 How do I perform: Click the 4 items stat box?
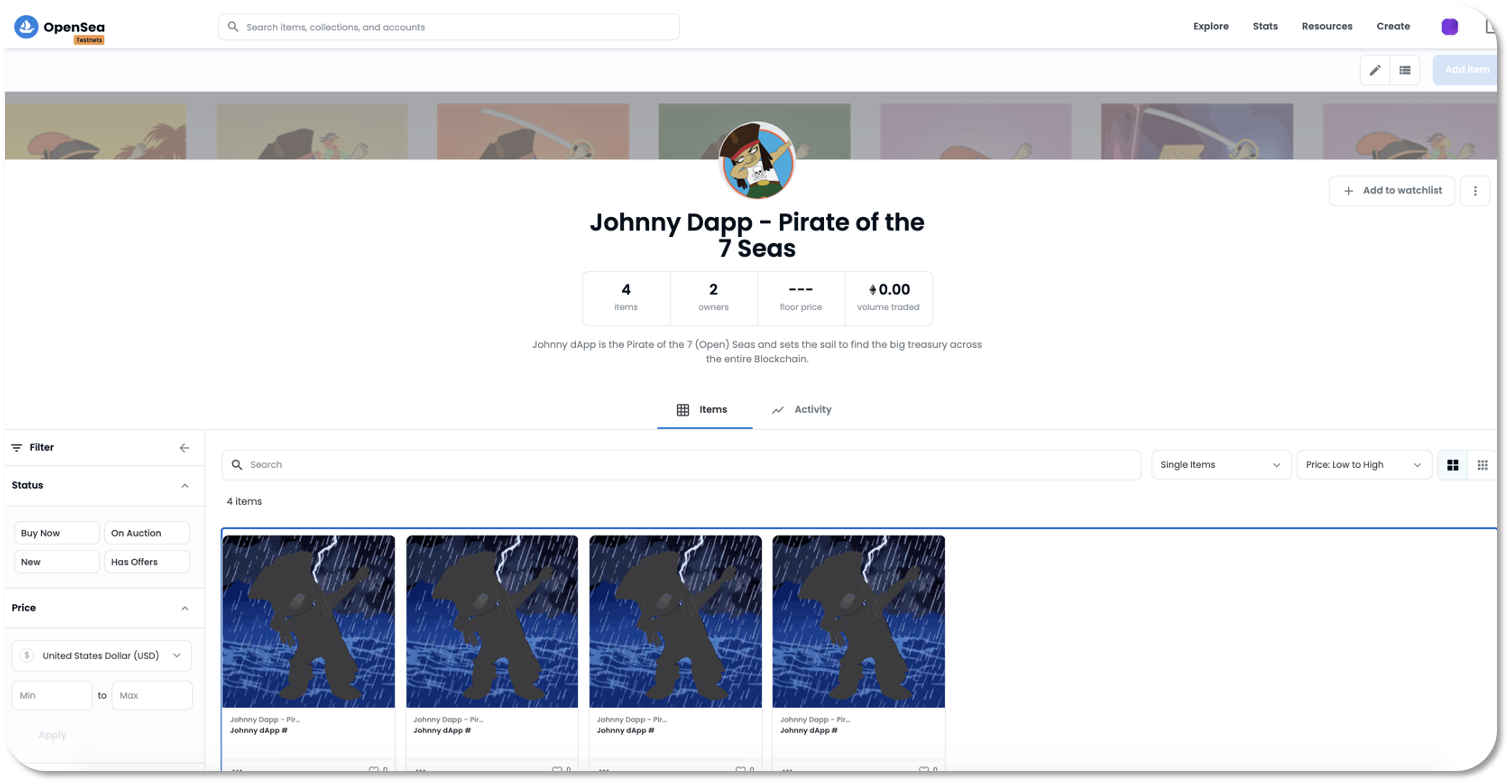(x=626, y=298)
